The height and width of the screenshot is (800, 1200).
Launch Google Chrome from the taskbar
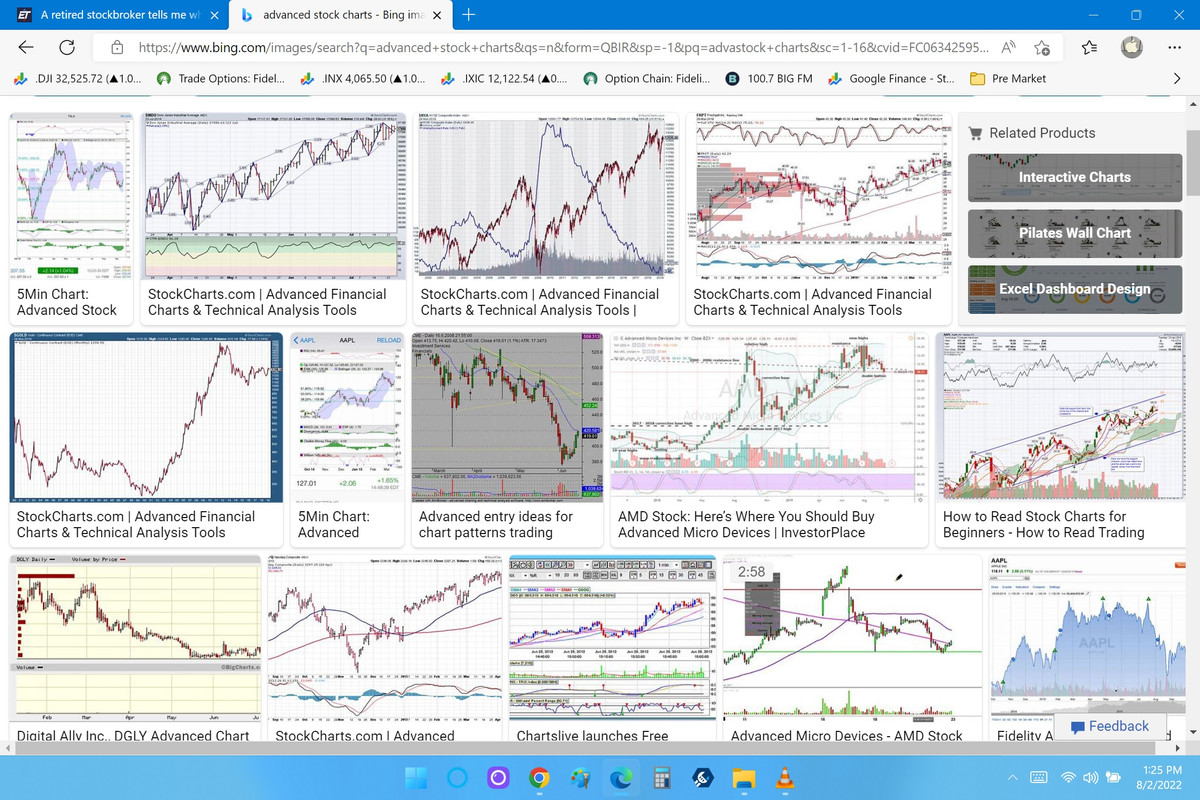539,778
